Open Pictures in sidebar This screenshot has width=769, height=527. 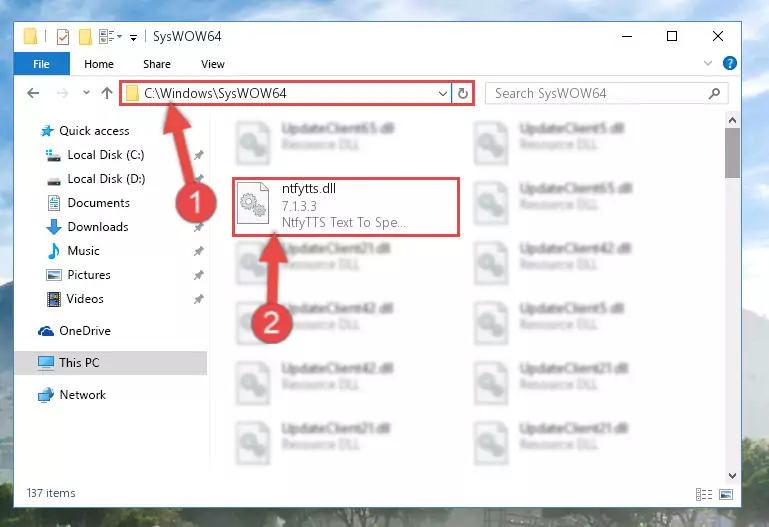tap(89, 275)
